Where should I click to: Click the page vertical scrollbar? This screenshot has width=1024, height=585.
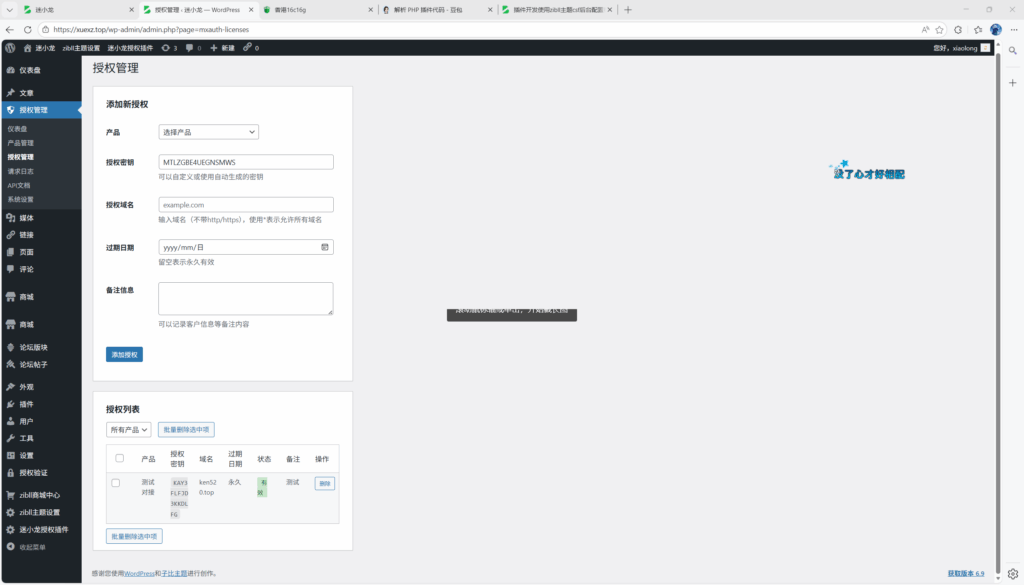(x=996, y=300)
